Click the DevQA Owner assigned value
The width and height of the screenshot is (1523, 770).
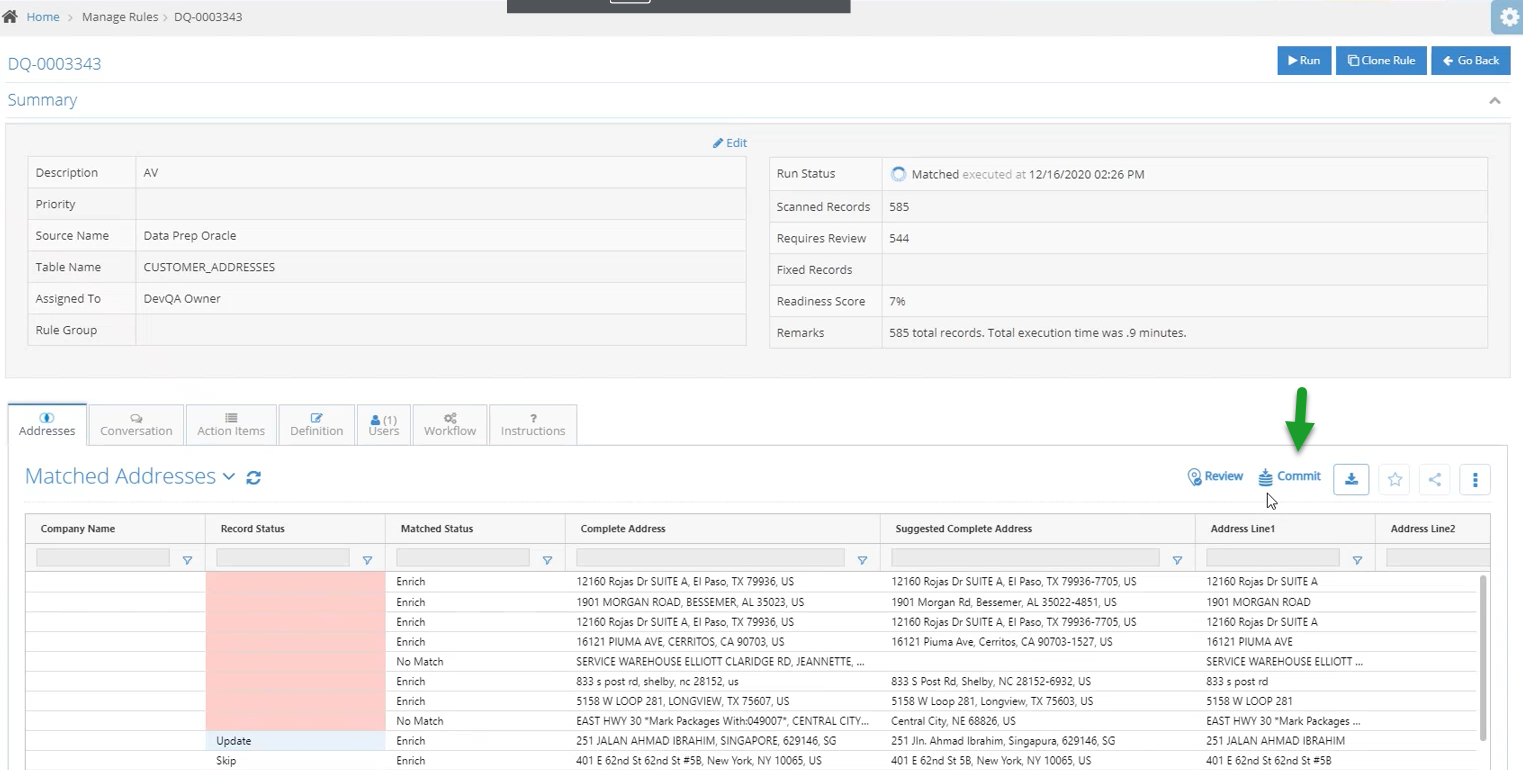click(182, 298)
